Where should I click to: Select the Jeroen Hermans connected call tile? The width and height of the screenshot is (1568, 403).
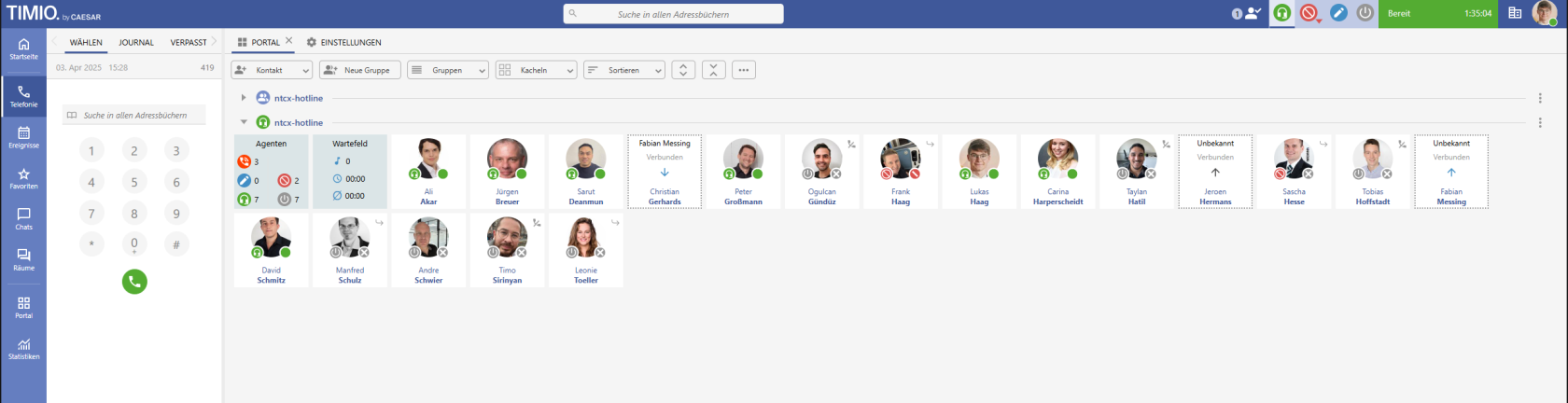pyautogui.click(x=1215, y=172)
